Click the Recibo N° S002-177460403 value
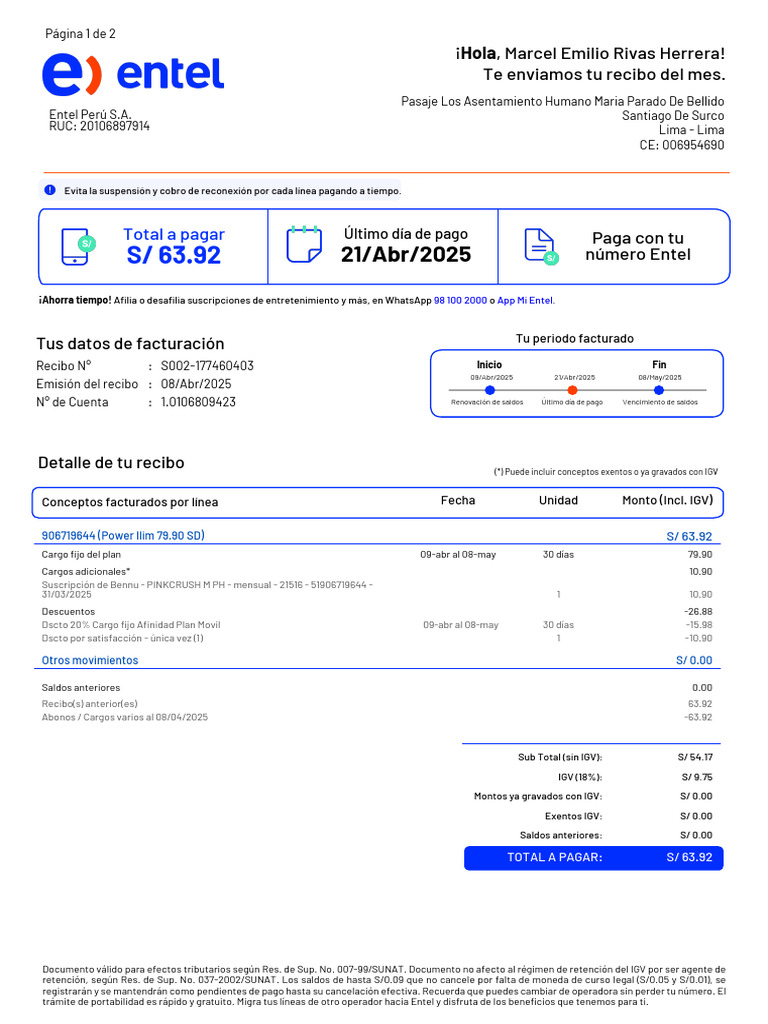The width and height of the screenshot is (768, 1024). pyautogui.click(x=207, y=366)
